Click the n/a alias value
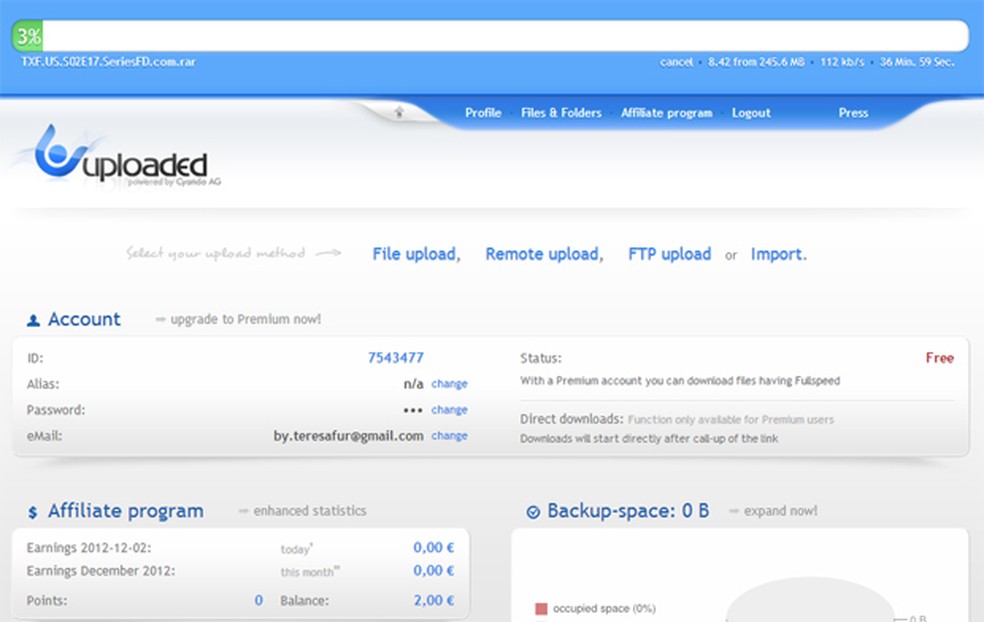 tap(413, 383)
